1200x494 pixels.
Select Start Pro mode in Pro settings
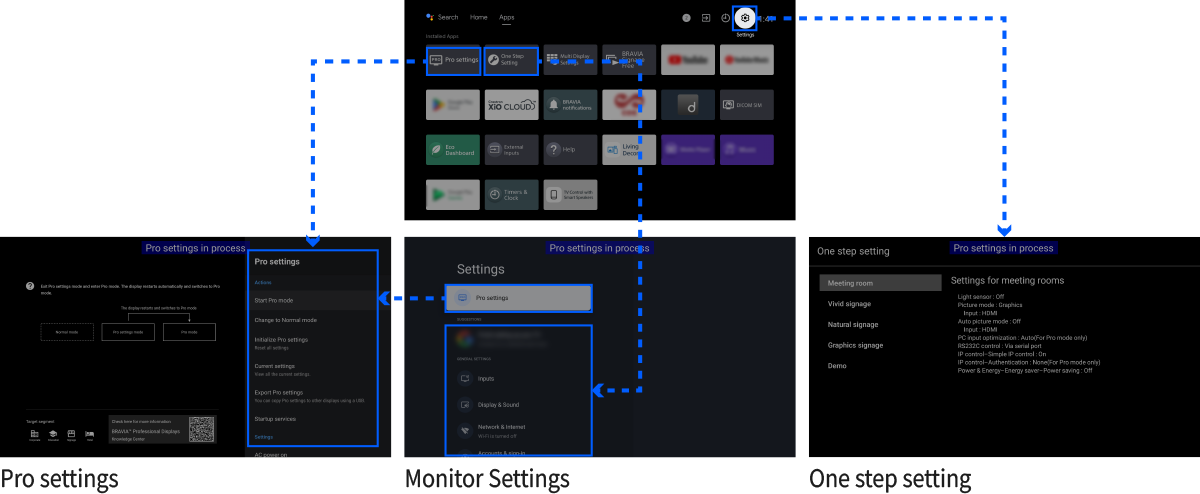313,300
